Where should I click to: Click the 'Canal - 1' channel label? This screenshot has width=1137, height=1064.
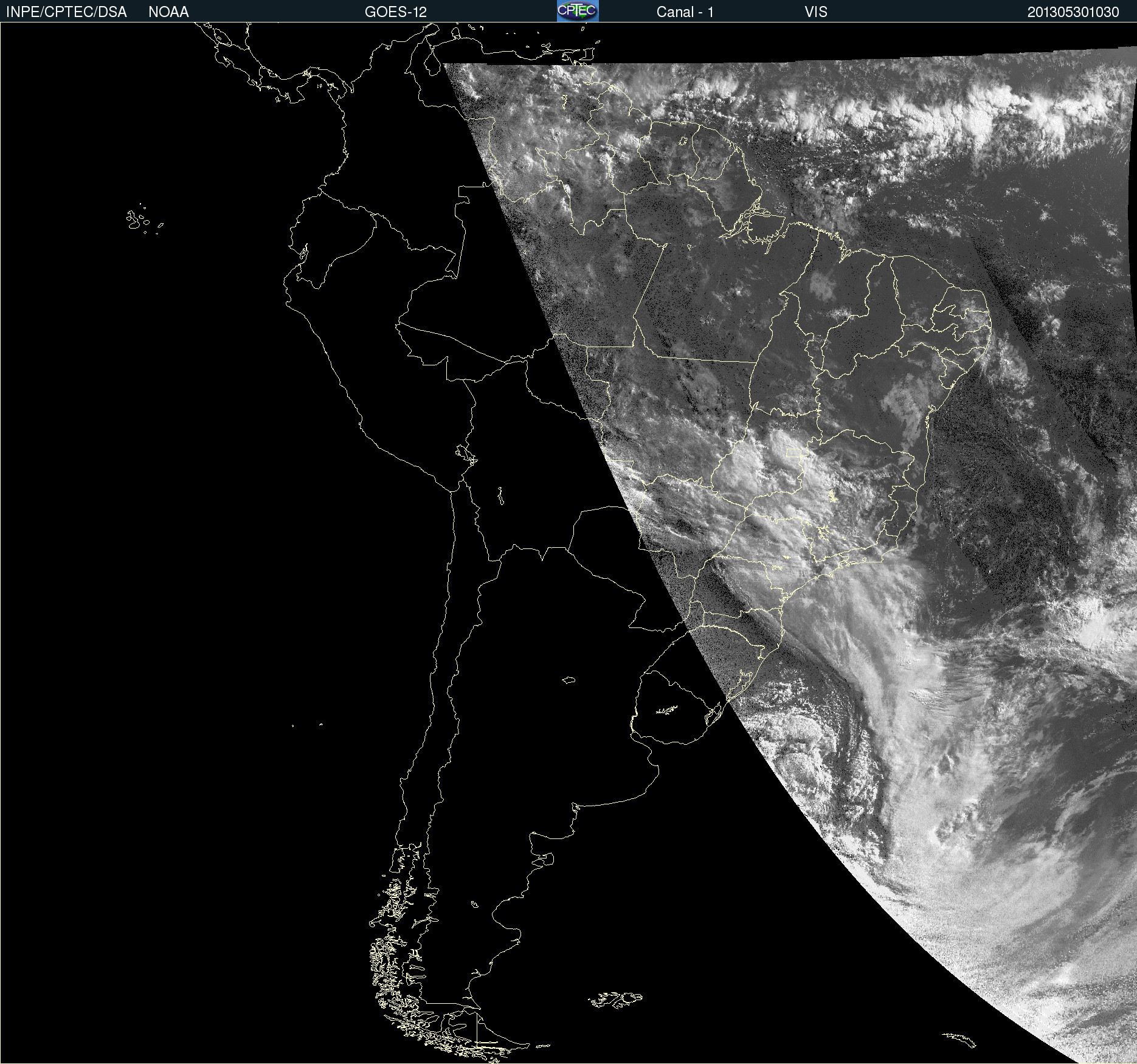pos(685,12)
